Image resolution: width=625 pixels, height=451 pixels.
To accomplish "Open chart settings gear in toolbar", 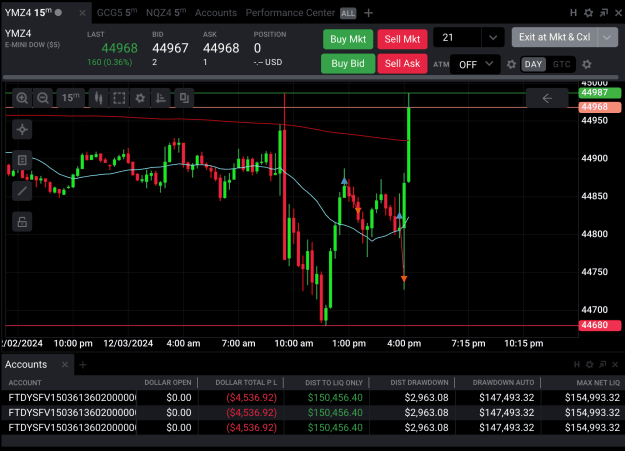I will pyautogui.click(x=140, y=98).
